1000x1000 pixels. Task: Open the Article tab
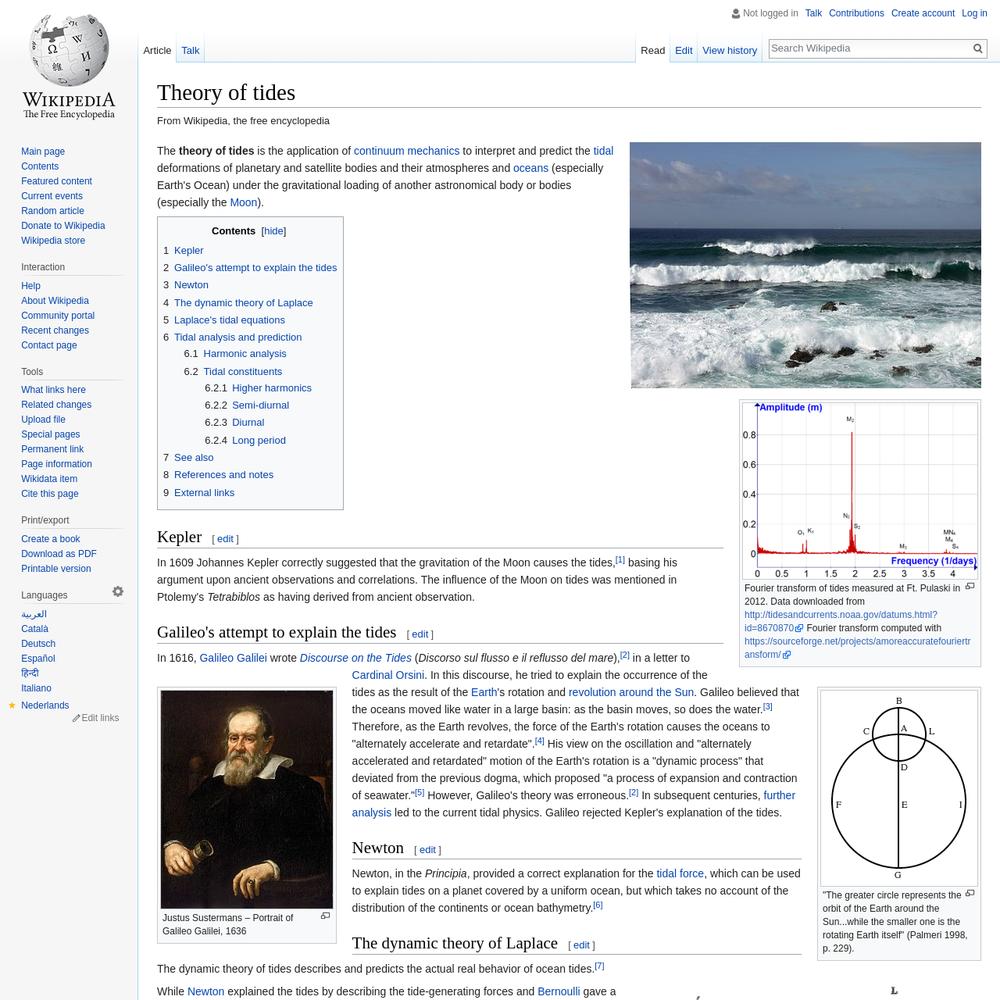tap(157, 50)
